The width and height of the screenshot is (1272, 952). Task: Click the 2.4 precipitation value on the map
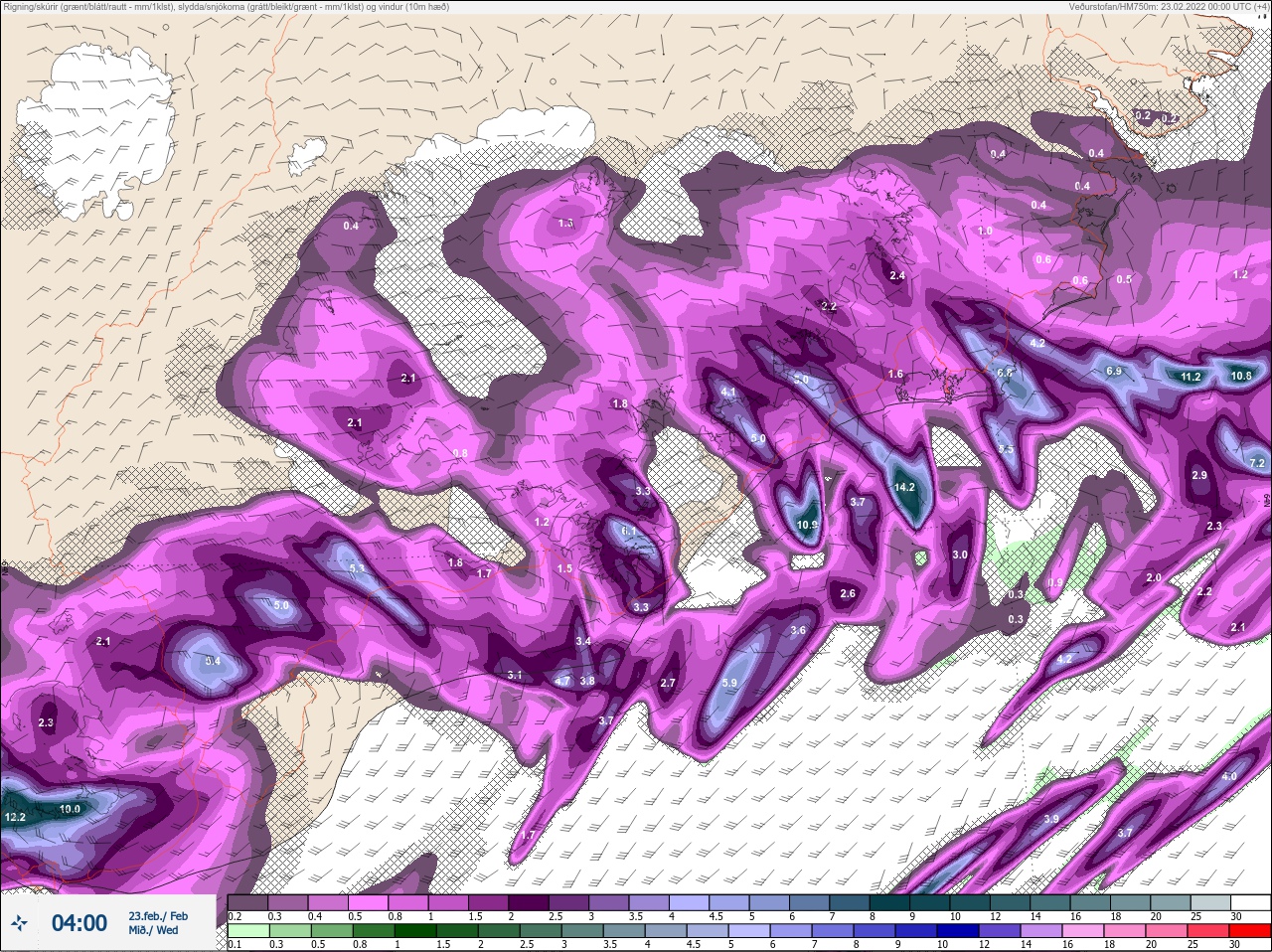coord(897,275)
